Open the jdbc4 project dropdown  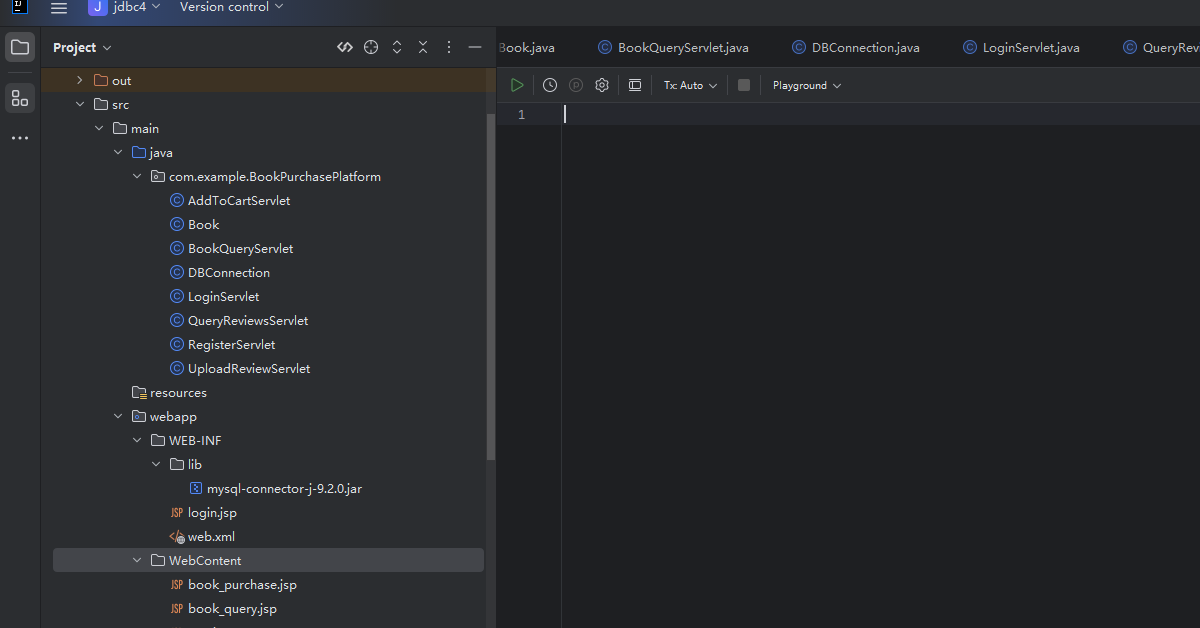click(124, 8)
